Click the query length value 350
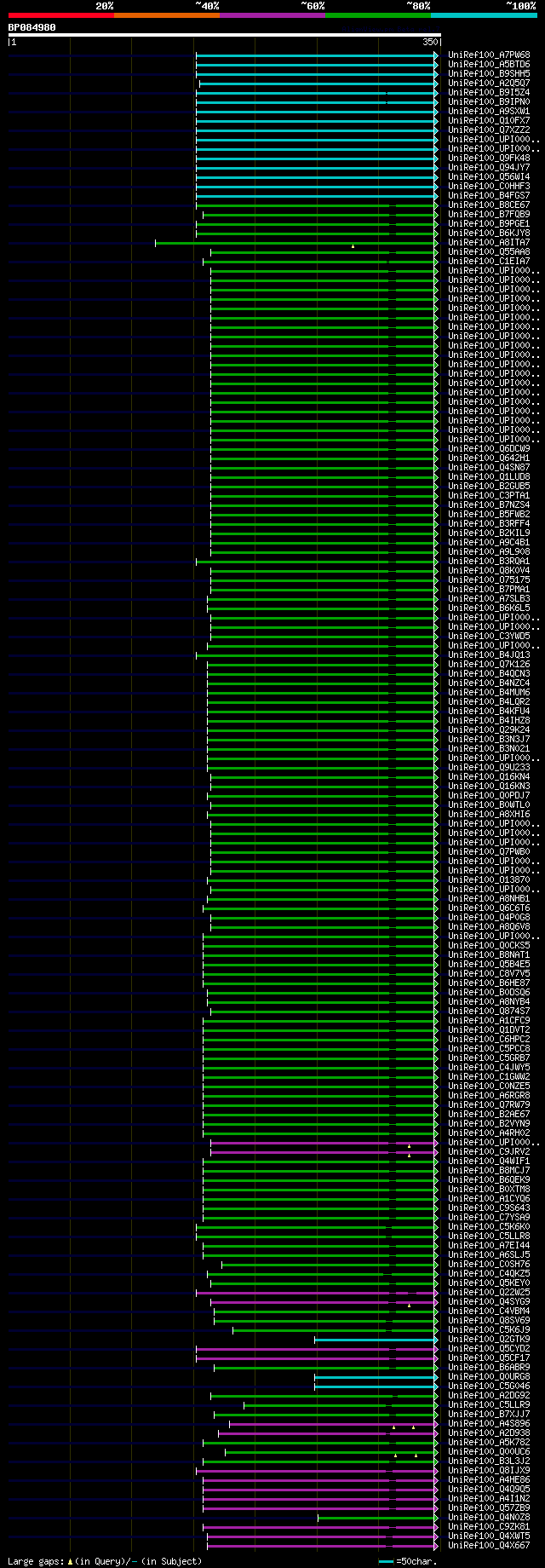The height and width of the screenshot is (1568, 545). pos(429,42)
